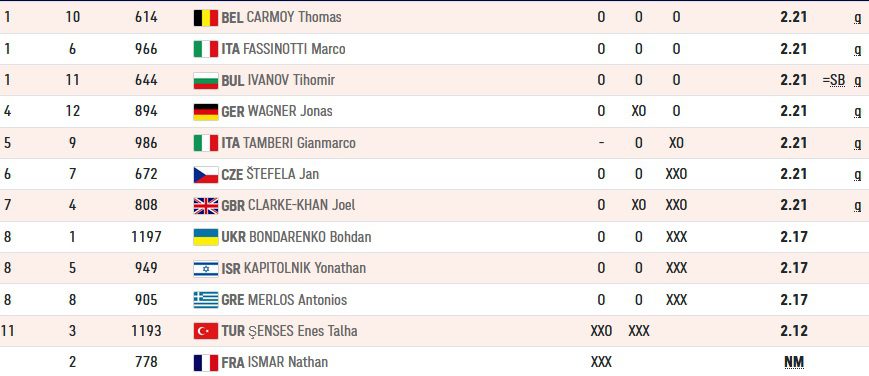Select CLARKE-KHAN Joel name
The width and height of the screenshot is (869, 376).
coord(301,205)
